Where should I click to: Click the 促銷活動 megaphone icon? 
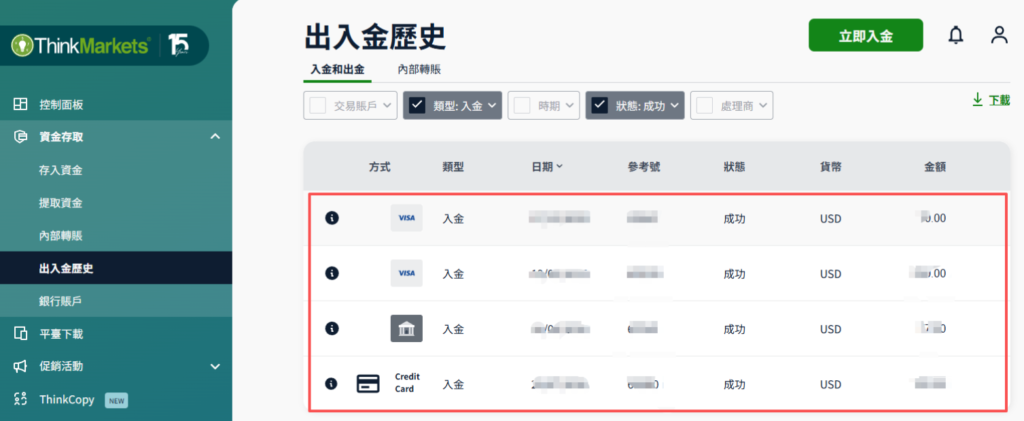[x=20, y=366]
